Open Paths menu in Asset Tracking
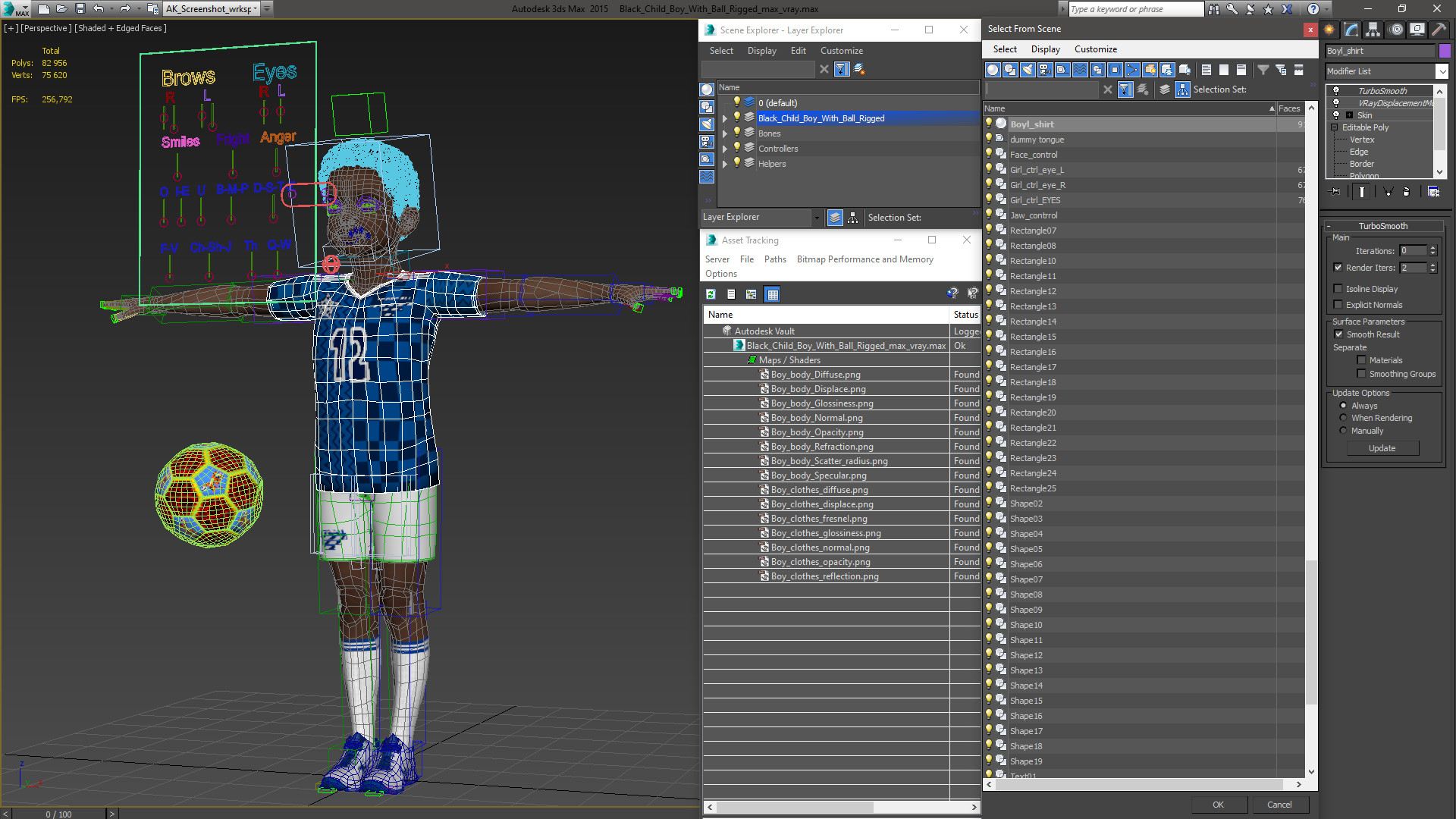1456x819 pixels. tap(775, 259)
